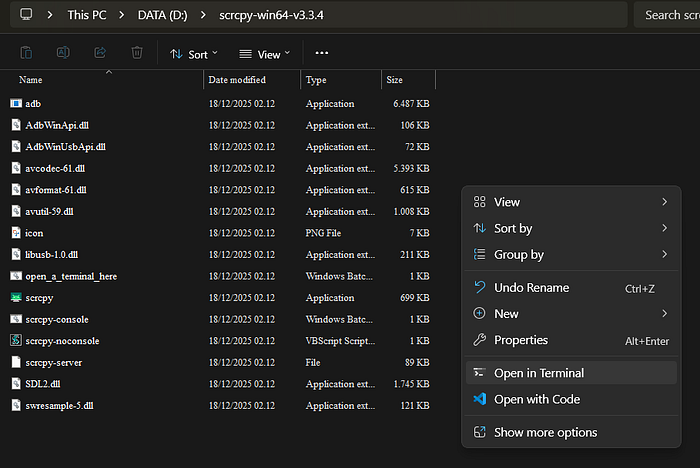Select Show more options
700x468 pixels.
[x=571, y=432]
